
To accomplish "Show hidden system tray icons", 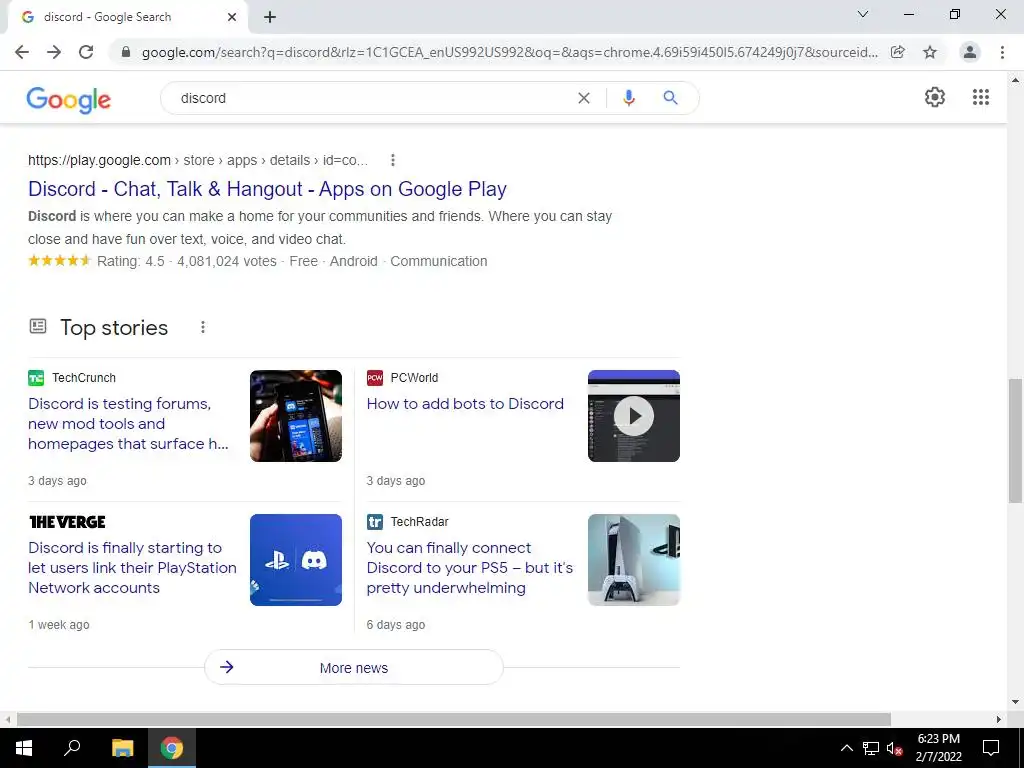I will (x=846, y=748).
